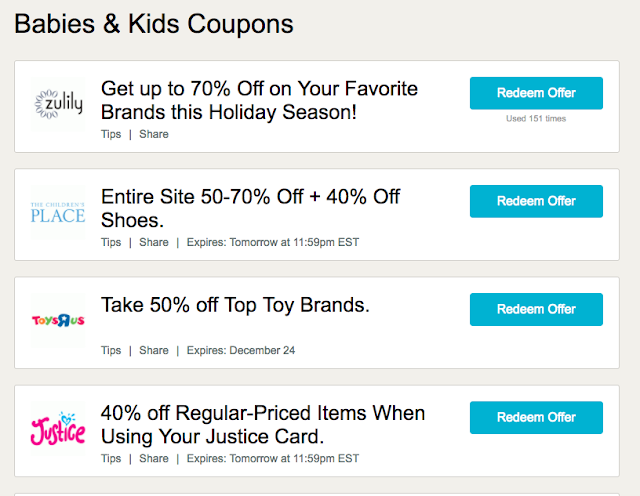Redeem the Zulily 70% off offer

[x=536, y=93]
